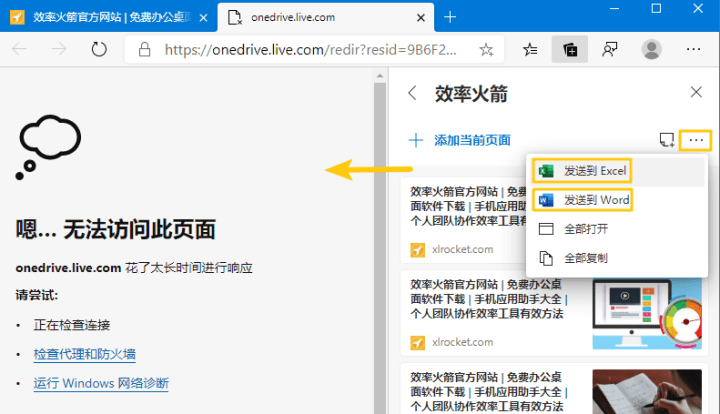The image size is (720, 414).
Task: Close the onedrive.live.com tab
Action: point(421,17)
